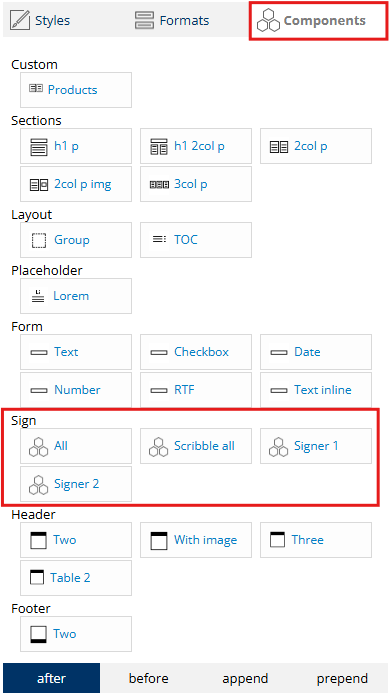Add Lorem placeholder text
389x695 pixels.
(x=76, y=296)
